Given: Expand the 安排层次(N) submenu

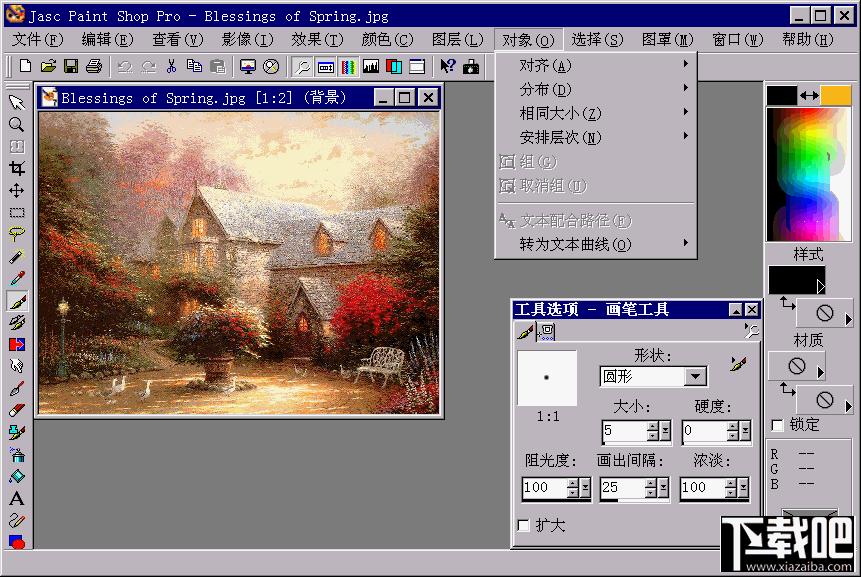Looking at the screenshot, I should [x=596, y=137].
